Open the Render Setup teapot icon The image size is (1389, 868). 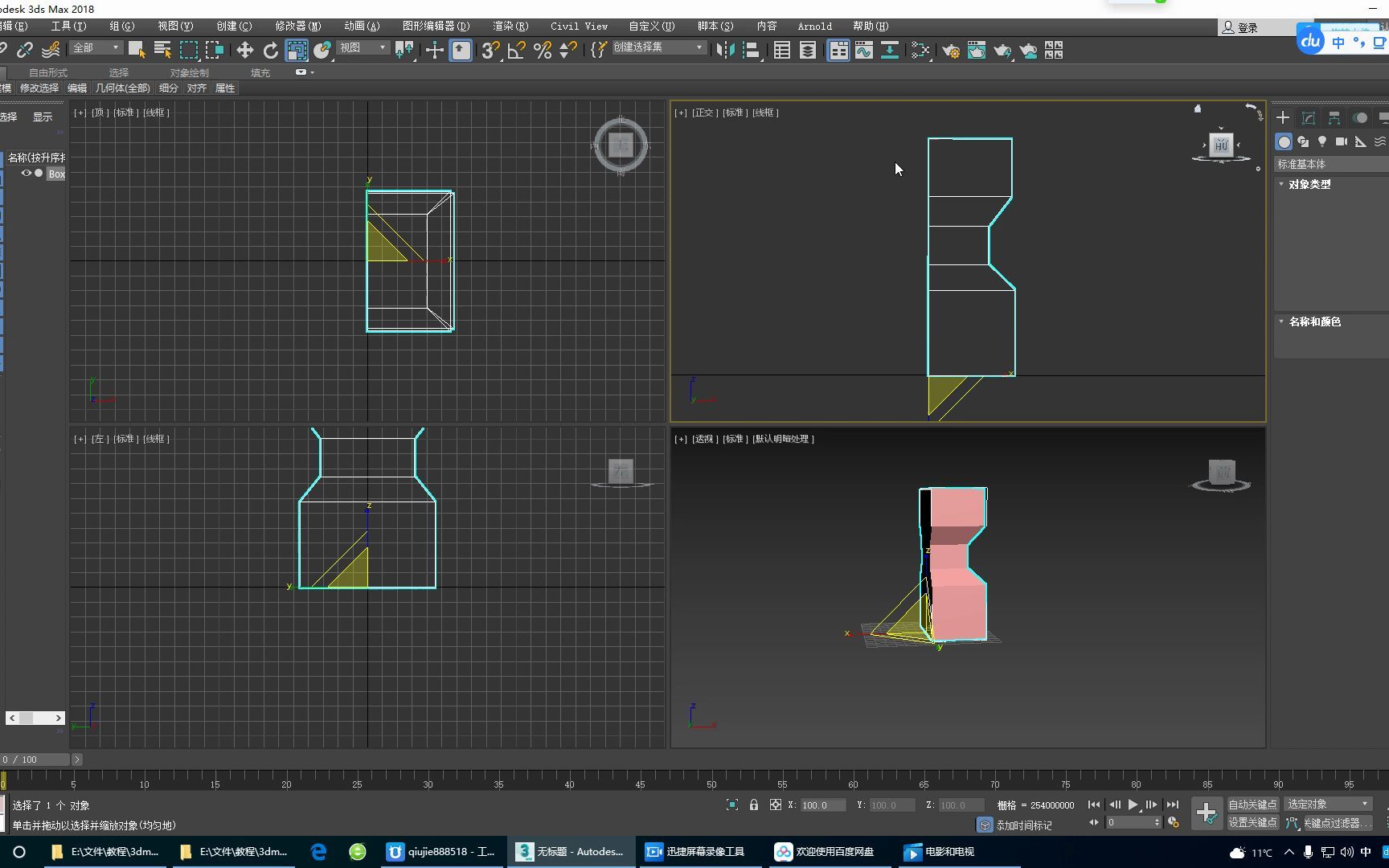click(x=950, y=51)
